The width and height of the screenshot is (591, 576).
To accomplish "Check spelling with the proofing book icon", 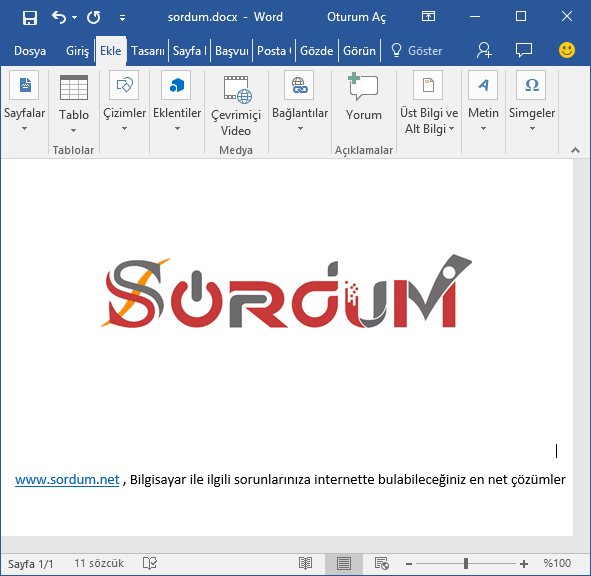I will (x=150, y=563).
